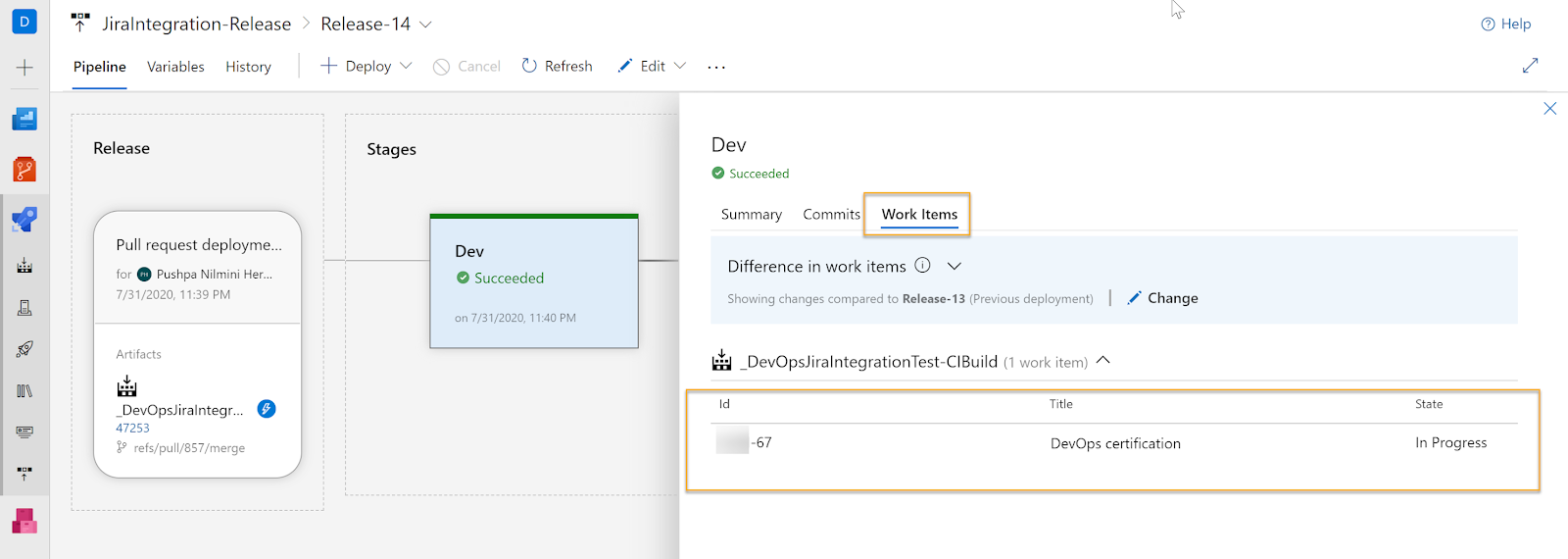The width and height of the screenshot is (1568, 559).
Task: Click Change to compare another release
Action: [1163, 298]
